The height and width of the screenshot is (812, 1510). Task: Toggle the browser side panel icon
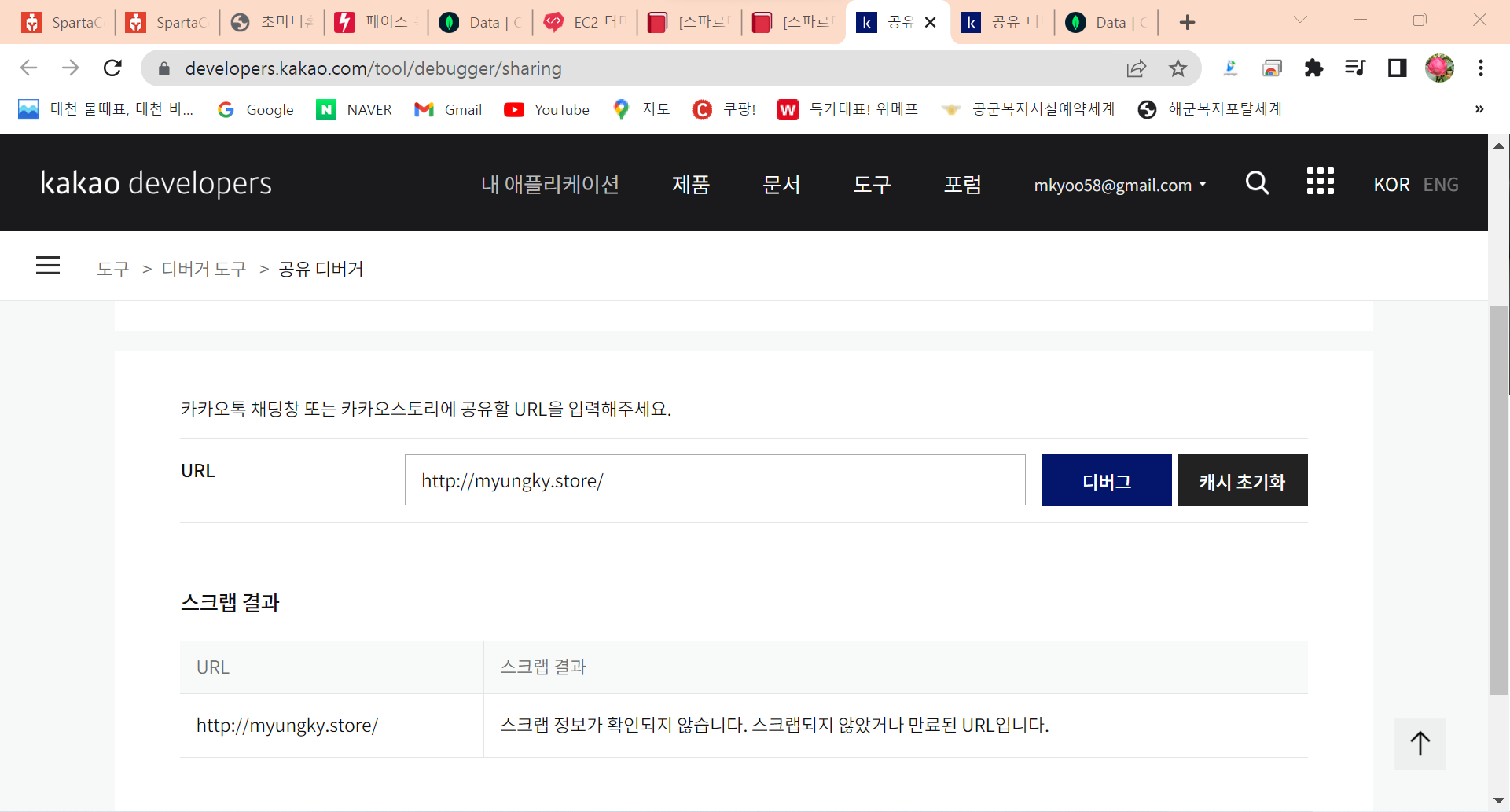click(1397, 68)
